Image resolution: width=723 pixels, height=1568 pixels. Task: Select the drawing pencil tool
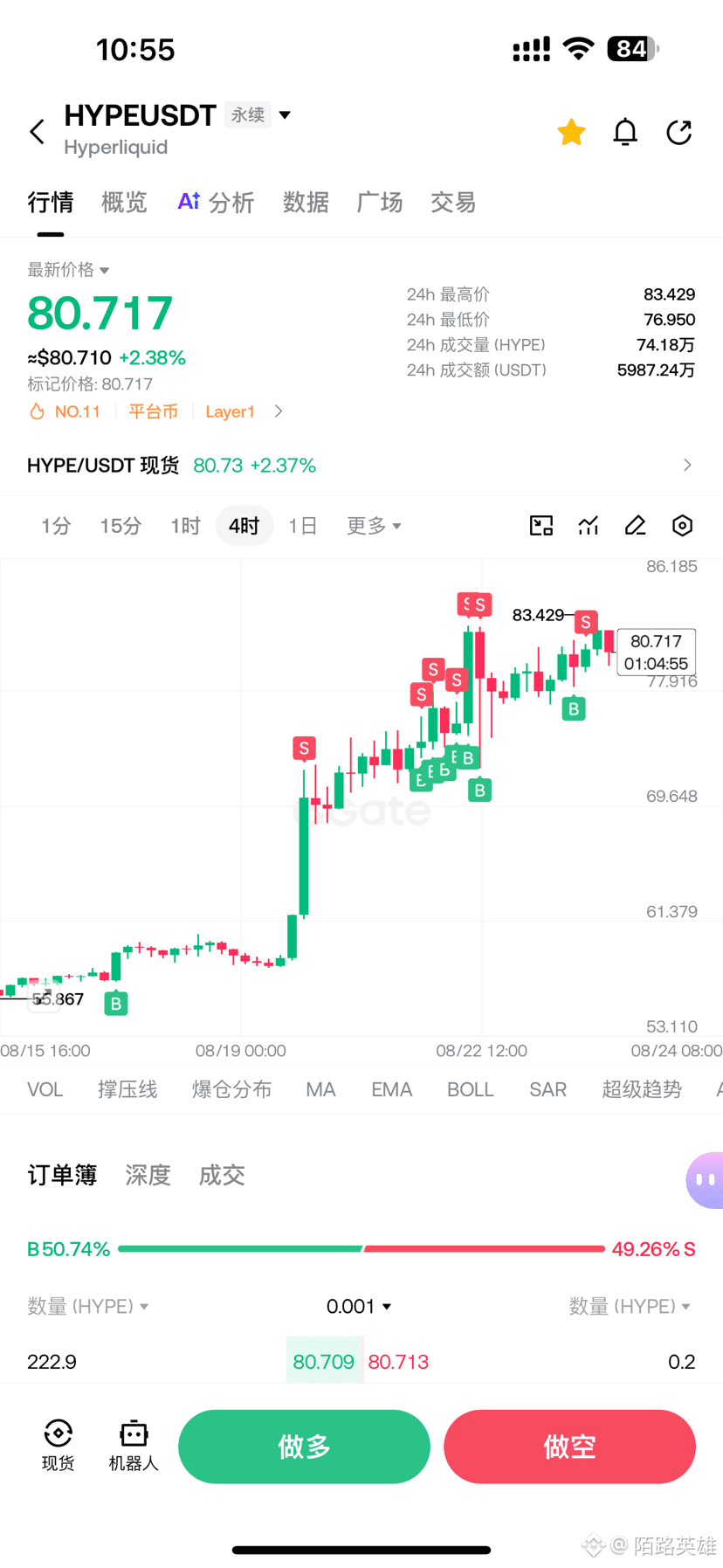[636, 525]
